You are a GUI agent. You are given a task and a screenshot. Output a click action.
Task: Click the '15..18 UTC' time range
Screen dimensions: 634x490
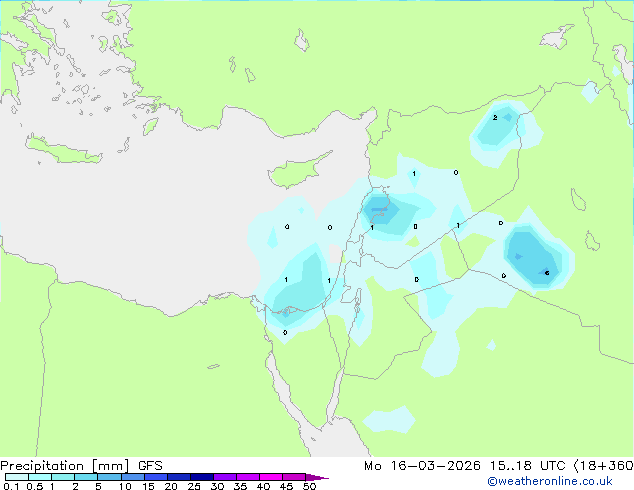pos(527,466)
